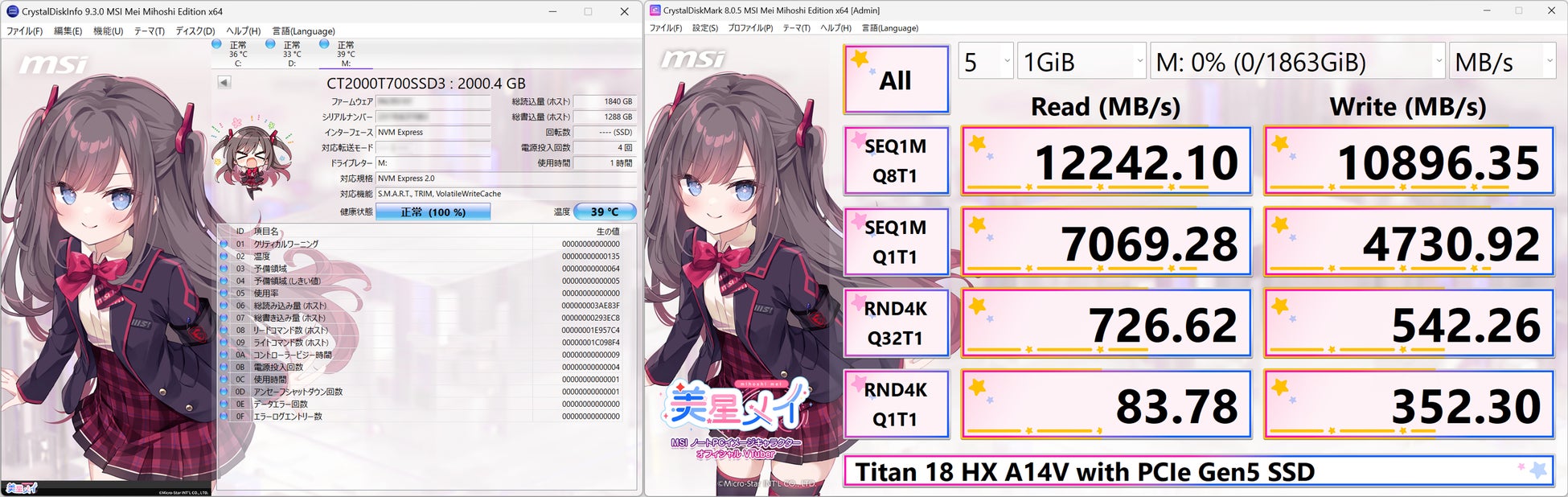Open テーマ(T) menu in CrystalDiskMark

point(796,28)
